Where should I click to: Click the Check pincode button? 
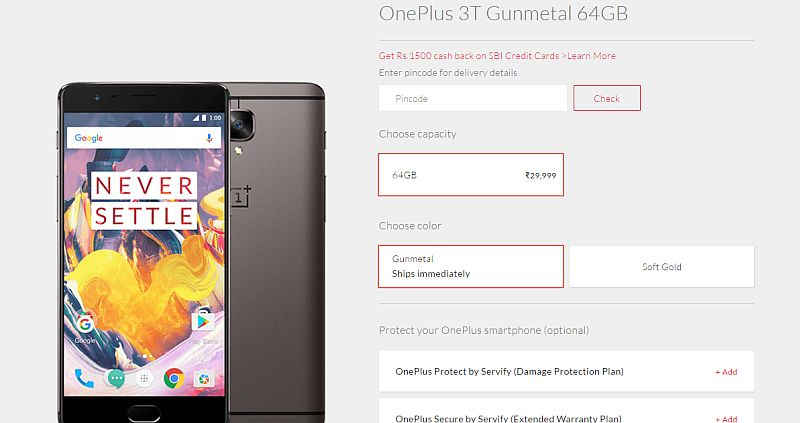click(607, 98)
